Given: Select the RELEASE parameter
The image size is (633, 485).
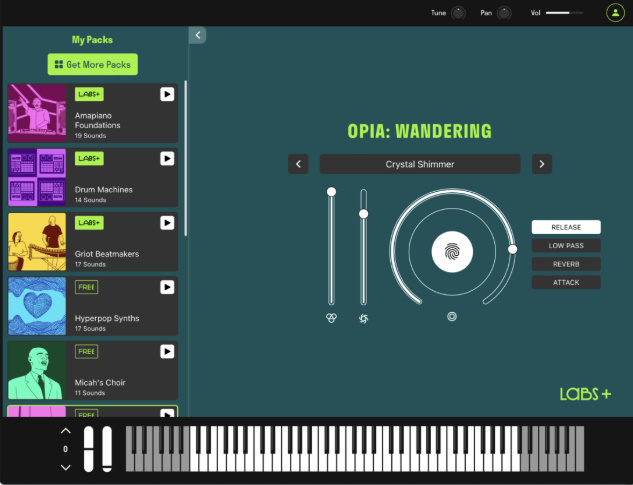Looking at the screenshot, I should point(566,227).
